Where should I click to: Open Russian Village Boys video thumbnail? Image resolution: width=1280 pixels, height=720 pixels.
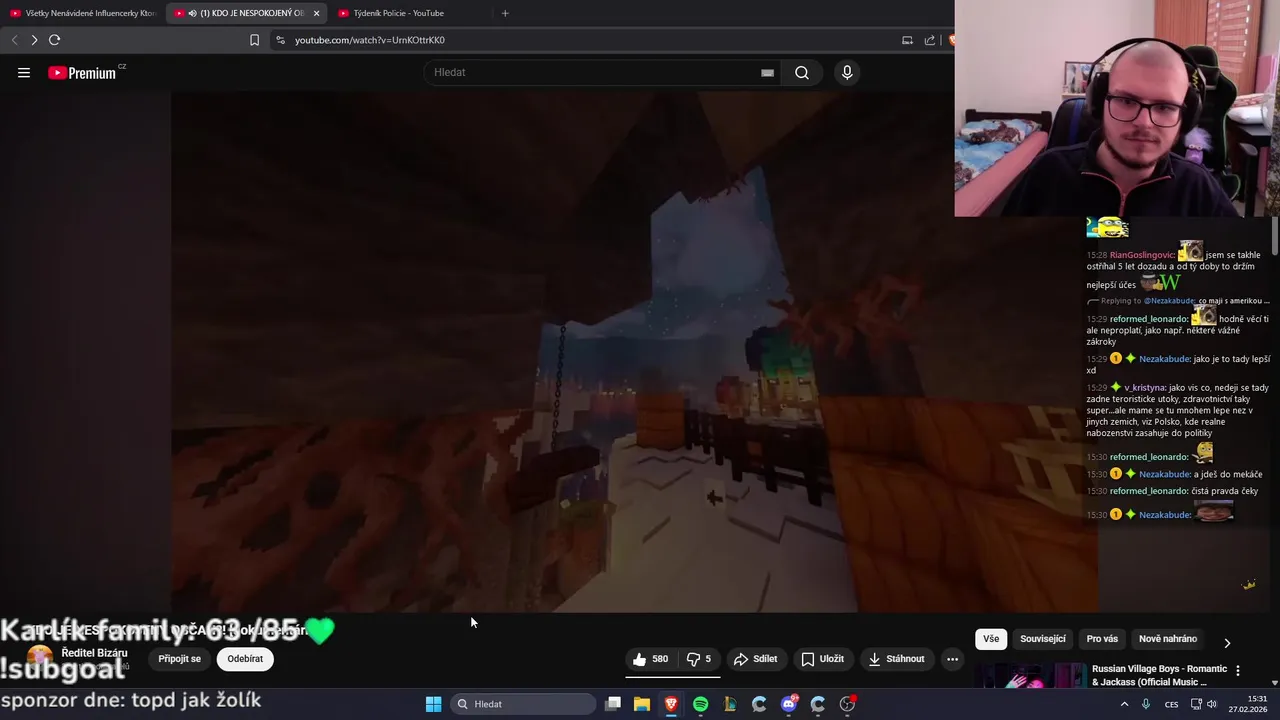tap(1031, 675)
